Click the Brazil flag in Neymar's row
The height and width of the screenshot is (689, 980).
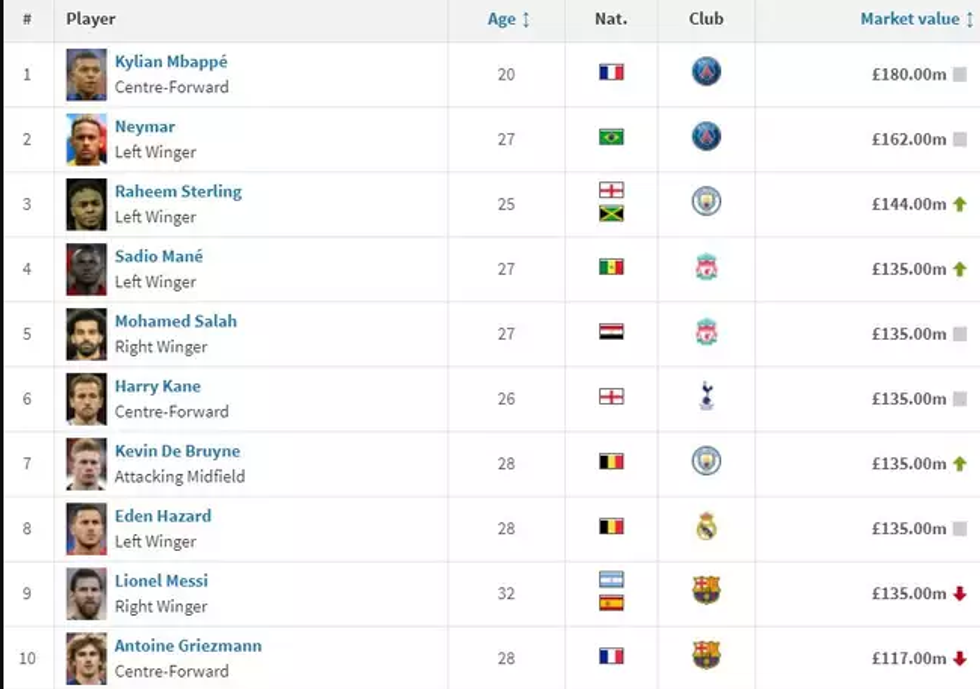611,137
